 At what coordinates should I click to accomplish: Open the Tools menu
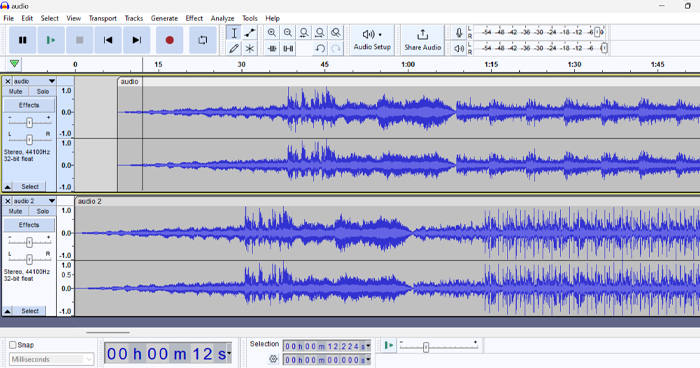pyautogui.click(x=250, y=18)
